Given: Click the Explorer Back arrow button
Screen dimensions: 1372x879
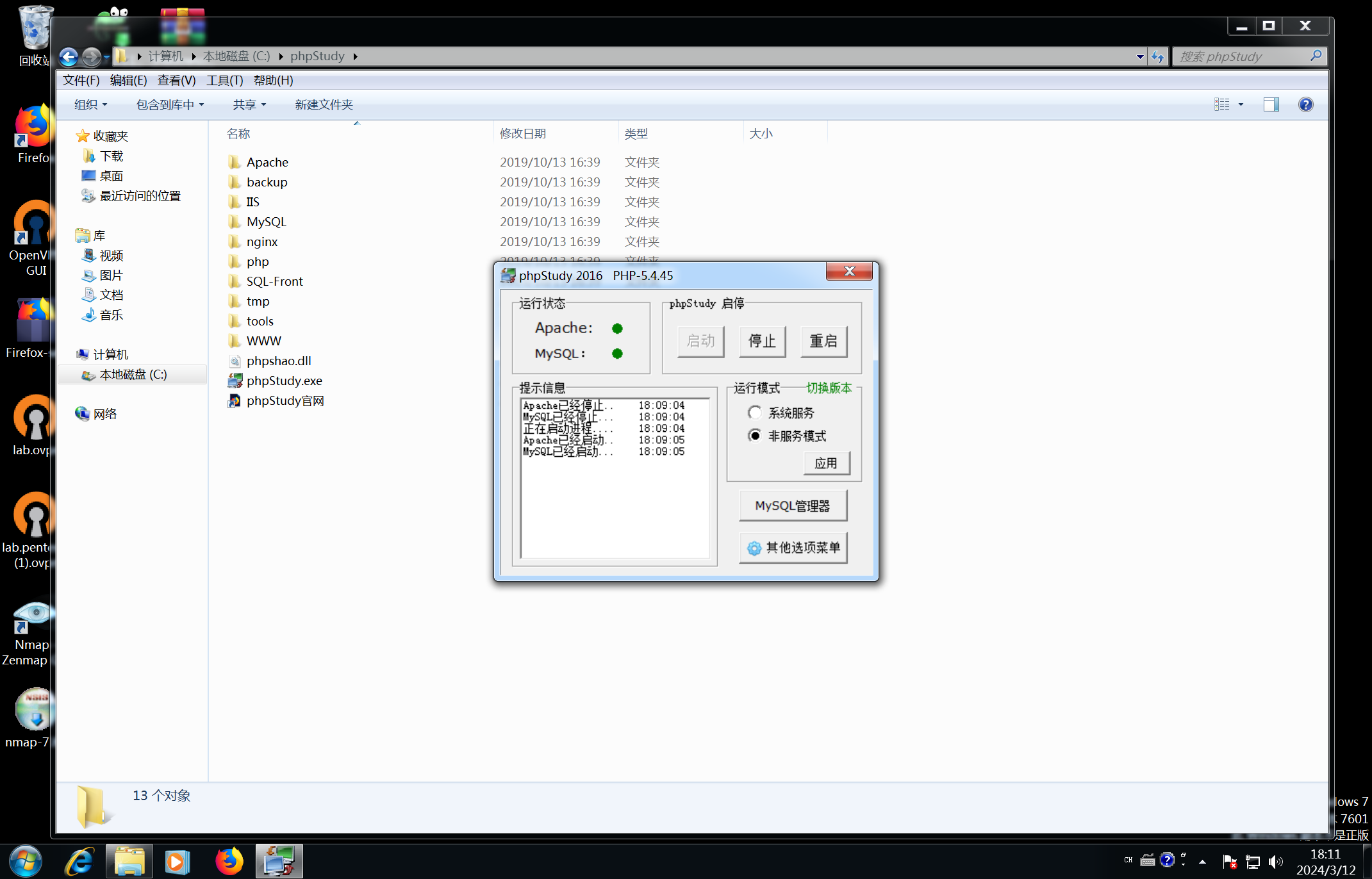Looking at the screenshot, I should (69, 56).
